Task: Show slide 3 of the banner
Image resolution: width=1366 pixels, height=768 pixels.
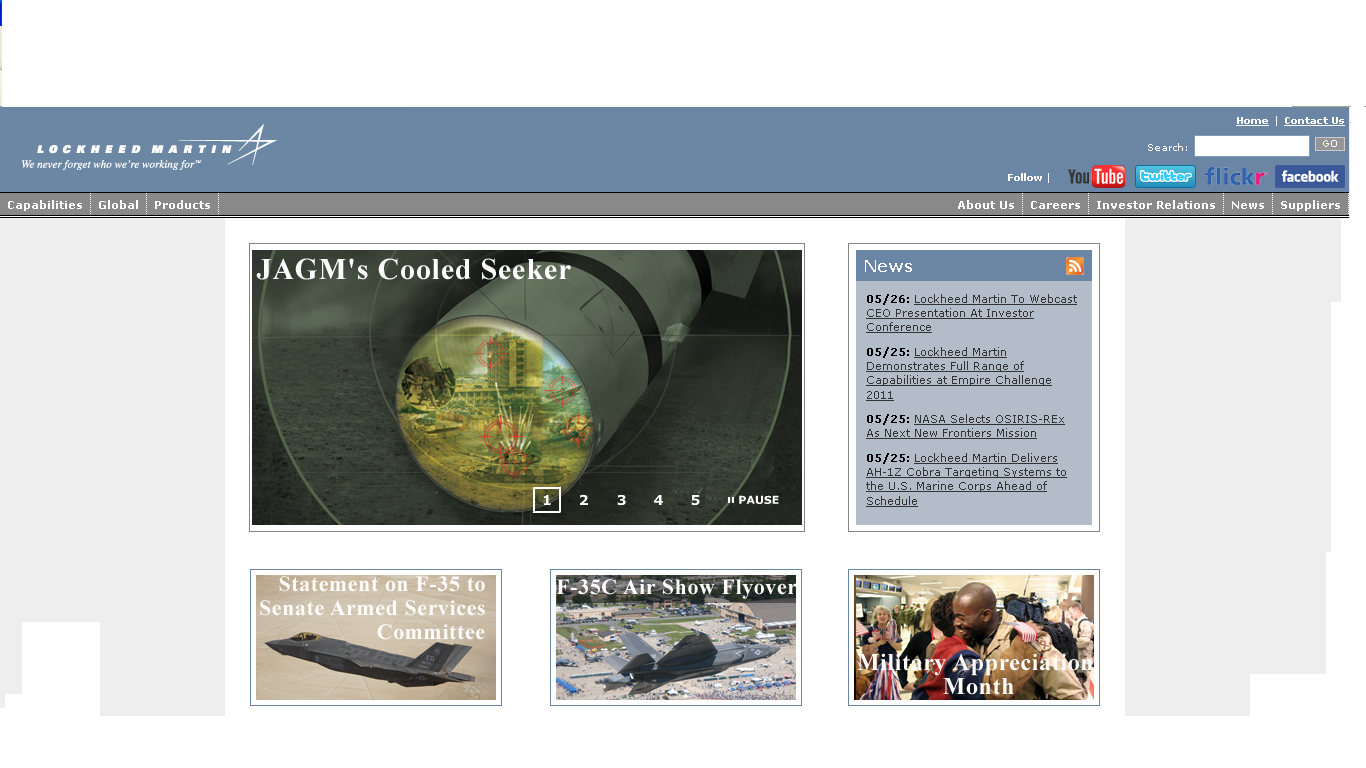Action: 621,500
